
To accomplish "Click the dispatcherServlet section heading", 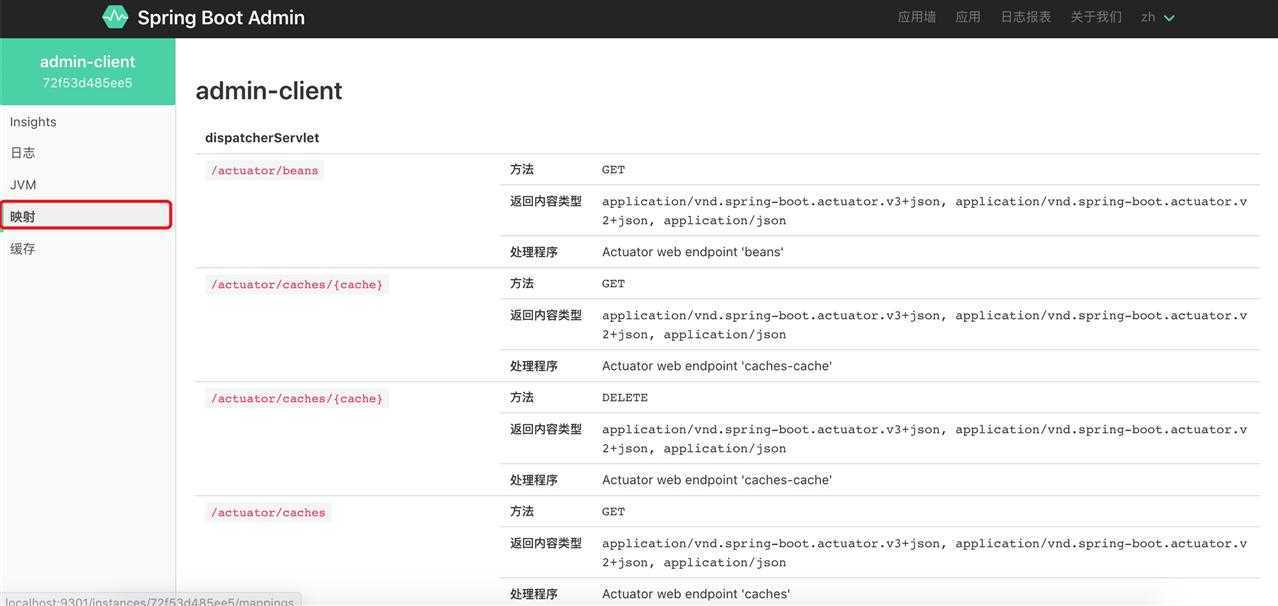I will click(x=262, y=138).
